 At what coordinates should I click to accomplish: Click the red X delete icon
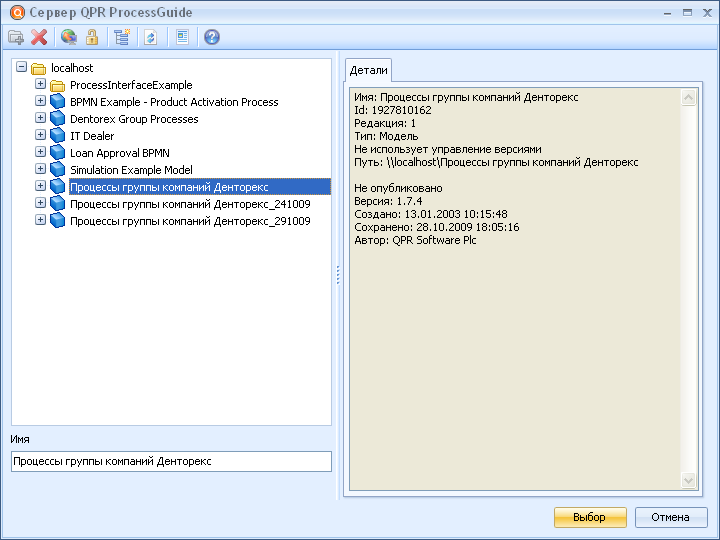(x=39, y=37)
